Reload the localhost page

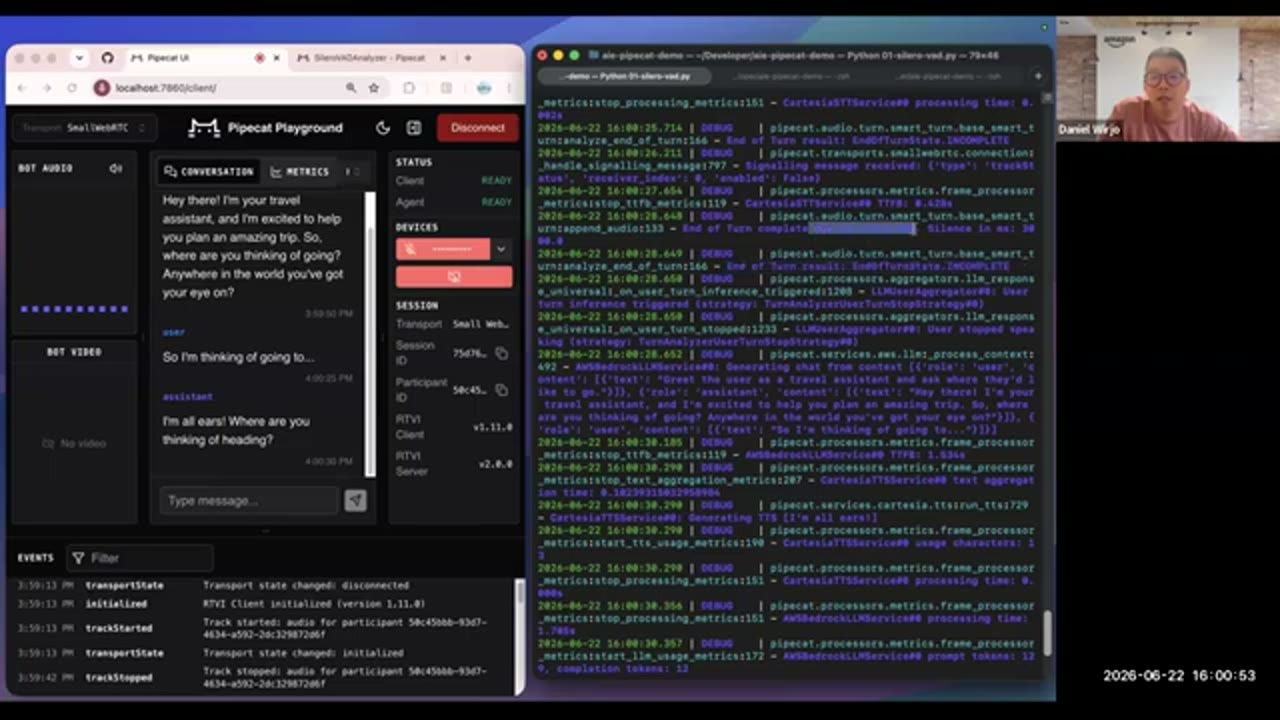(x=72, y=88)
